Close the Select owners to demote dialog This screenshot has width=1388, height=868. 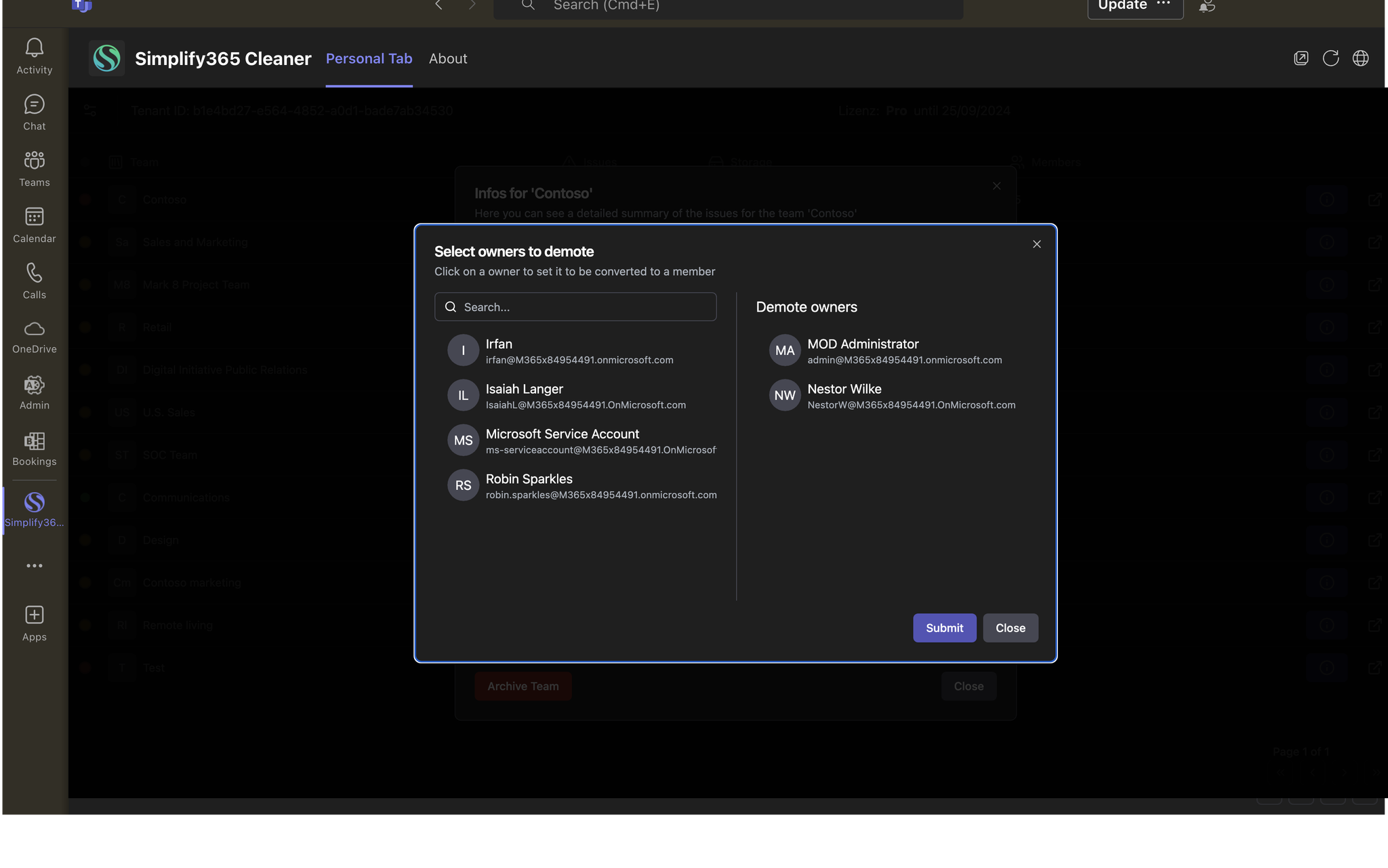tap(1036, 244)
